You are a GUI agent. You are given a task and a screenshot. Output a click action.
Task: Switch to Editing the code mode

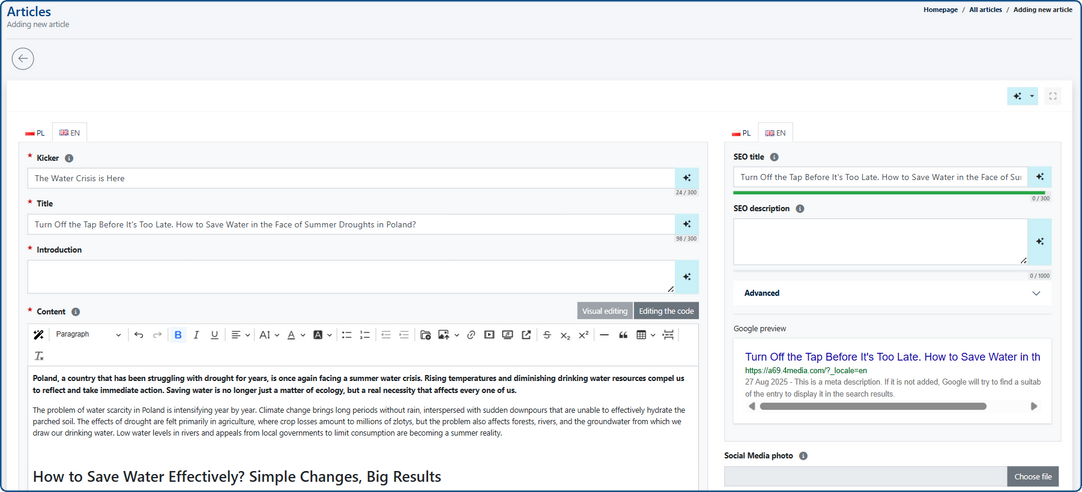tap(666, 311)
